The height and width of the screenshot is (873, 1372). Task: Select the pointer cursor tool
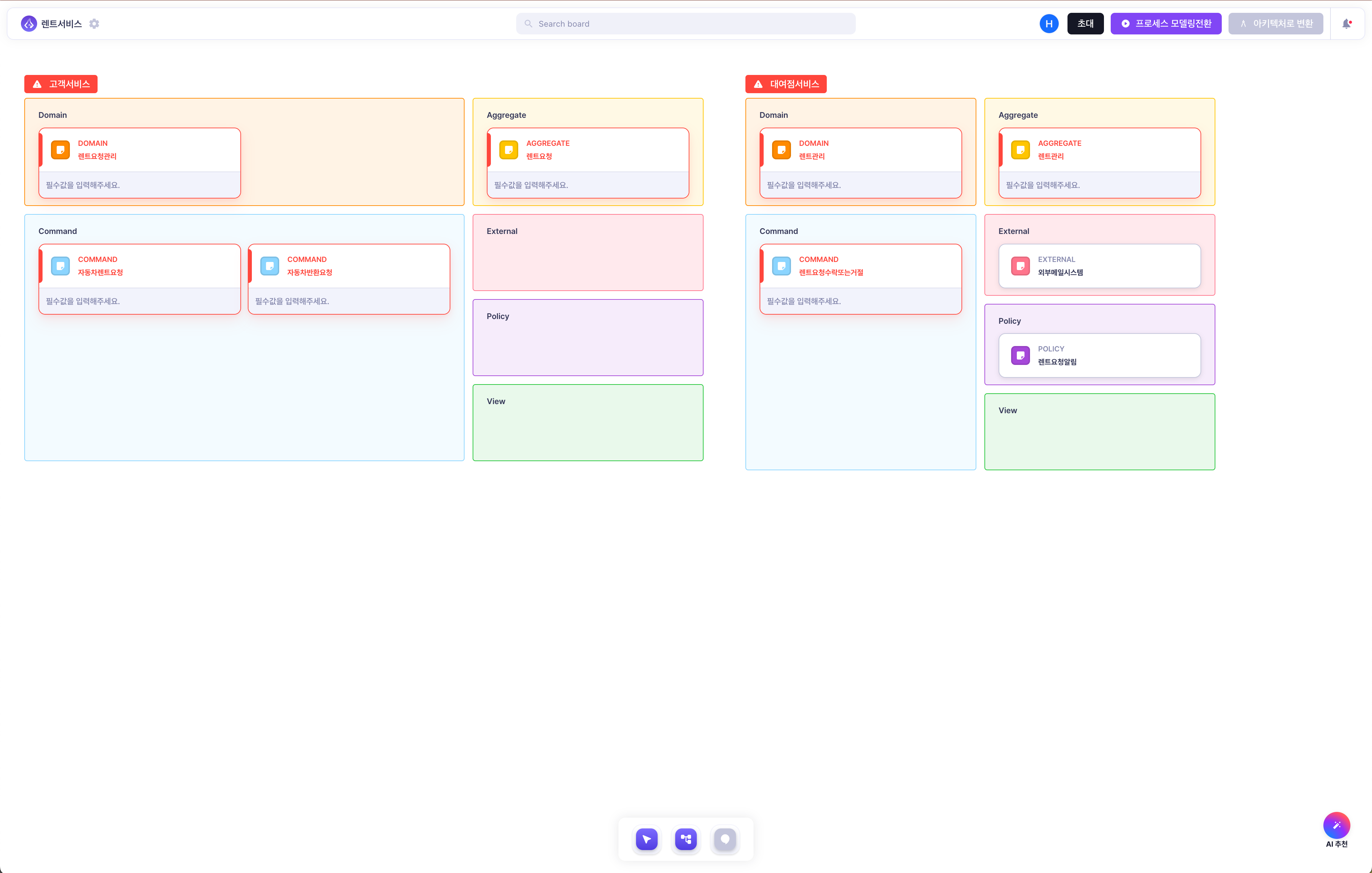[647, 839]
